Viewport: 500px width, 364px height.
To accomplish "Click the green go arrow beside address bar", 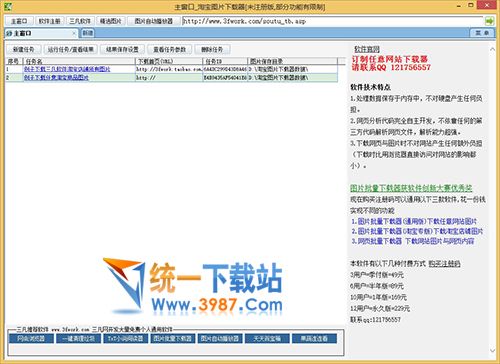I will [x=489, y=21].
